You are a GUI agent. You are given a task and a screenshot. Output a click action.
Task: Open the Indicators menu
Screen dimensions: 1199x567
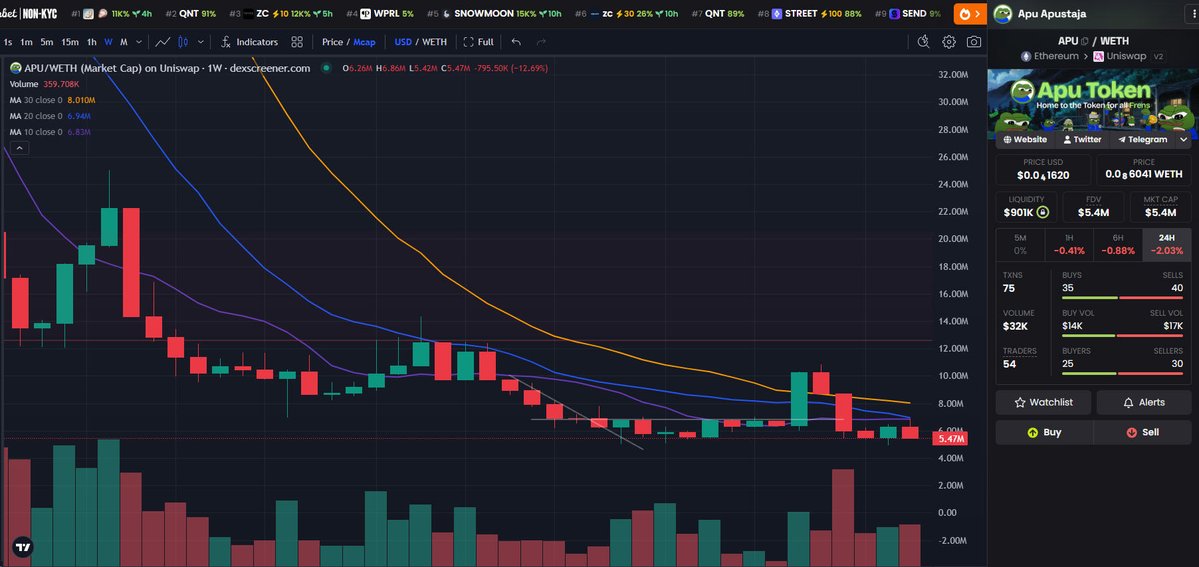[x=249, y=42]
